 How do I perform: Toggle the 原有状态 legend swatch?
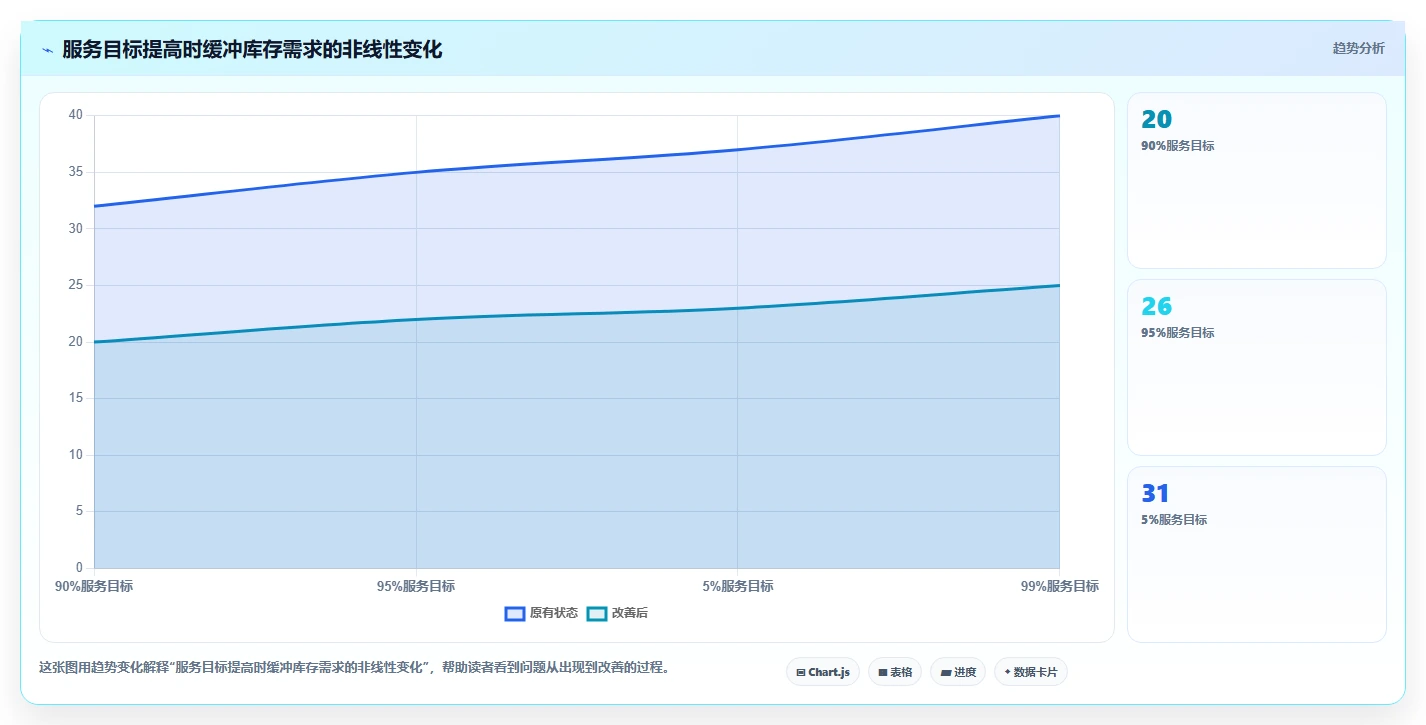[515, 613]
